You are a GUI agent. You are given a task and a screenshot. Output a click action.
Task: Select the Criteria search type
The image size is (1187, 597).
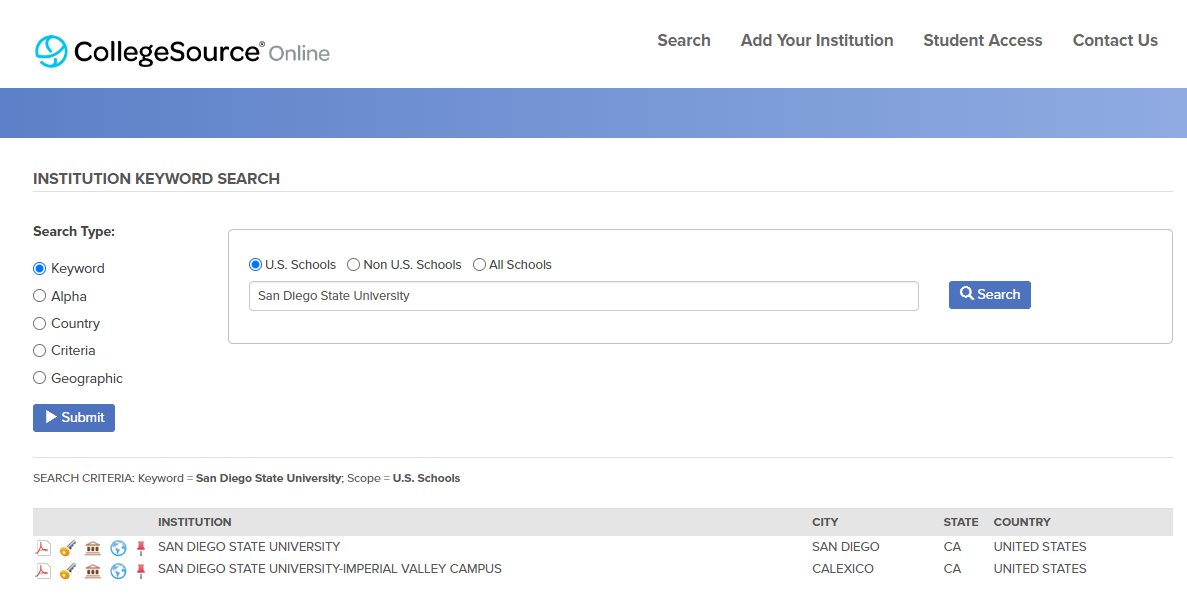[x=39, y=350]
